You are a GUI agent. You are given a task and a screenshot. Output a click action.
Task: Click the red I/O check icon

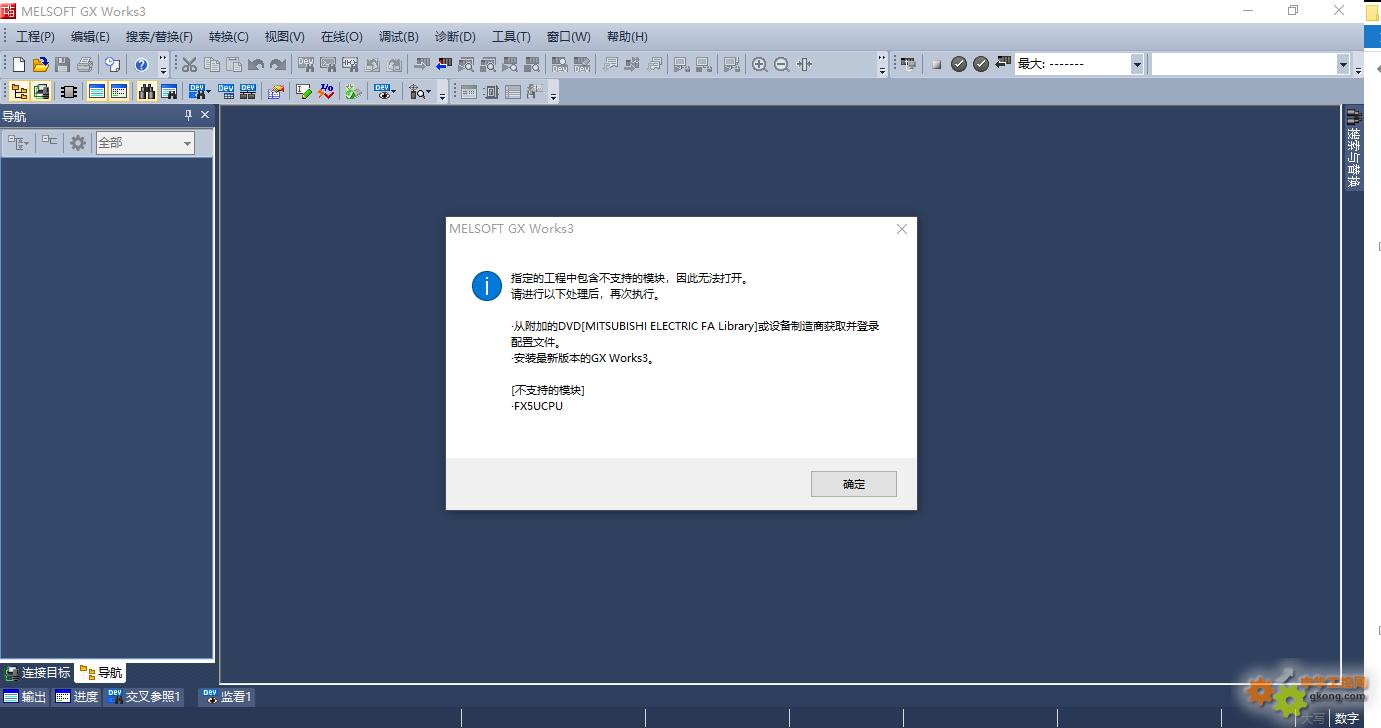(327, 91)
